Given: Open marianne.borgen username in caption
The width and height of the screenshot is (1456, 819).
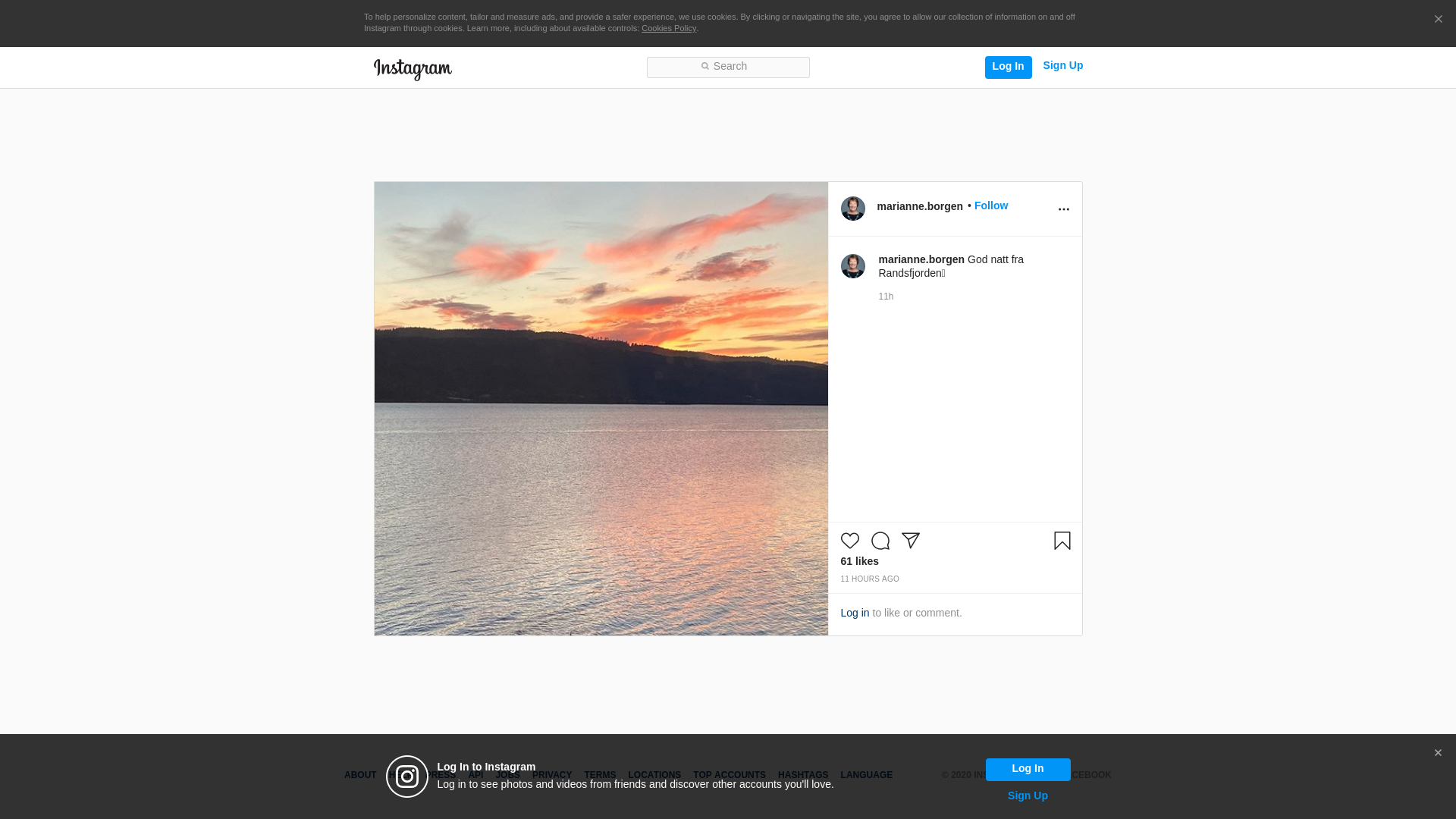Looking at the screenshot, I should pyautogui.click(x=921, y=259).
